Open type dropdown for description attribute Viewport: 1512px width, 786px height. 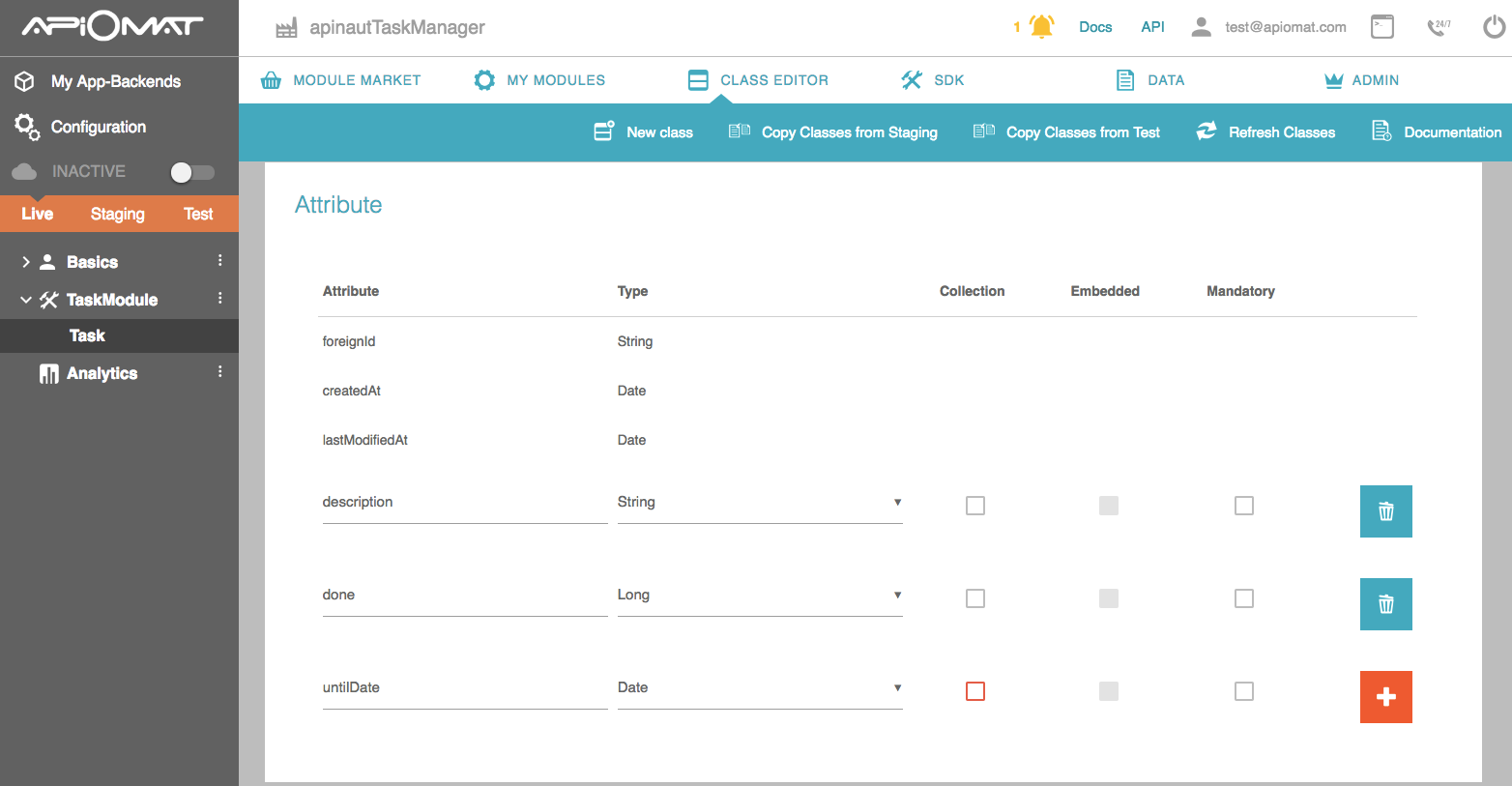(x=759, y=503)
